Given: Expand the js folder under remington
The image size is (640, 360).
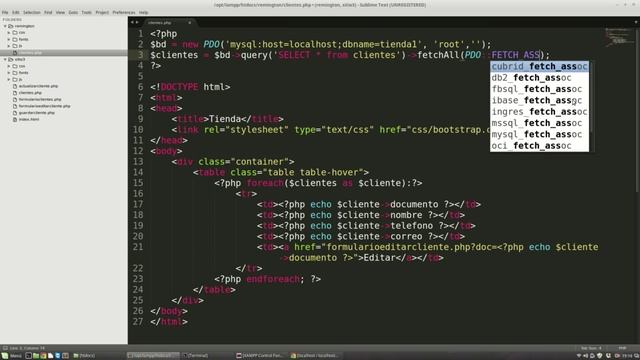Looking at the screenshot, I should pos(9,46).
